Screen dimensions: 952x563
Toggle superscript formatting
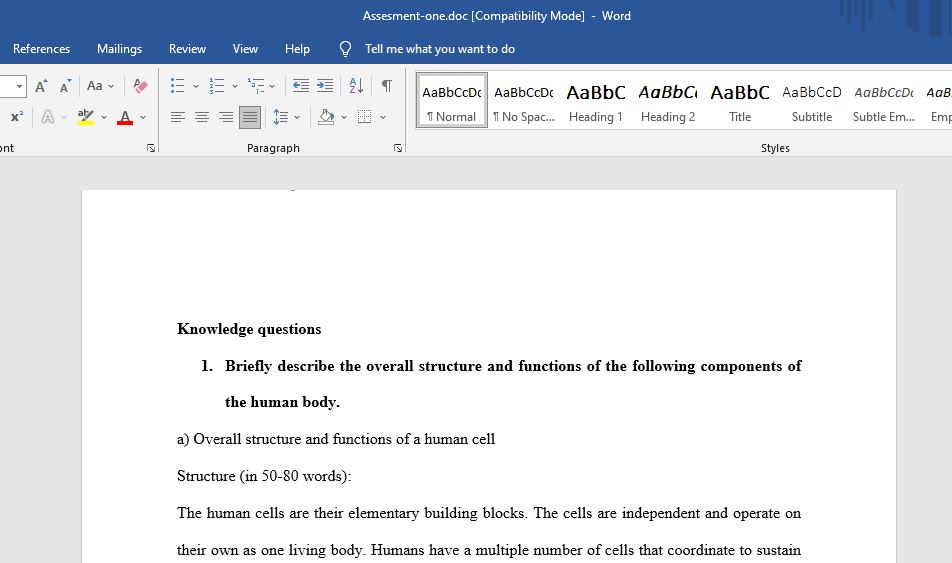(17, 117)
